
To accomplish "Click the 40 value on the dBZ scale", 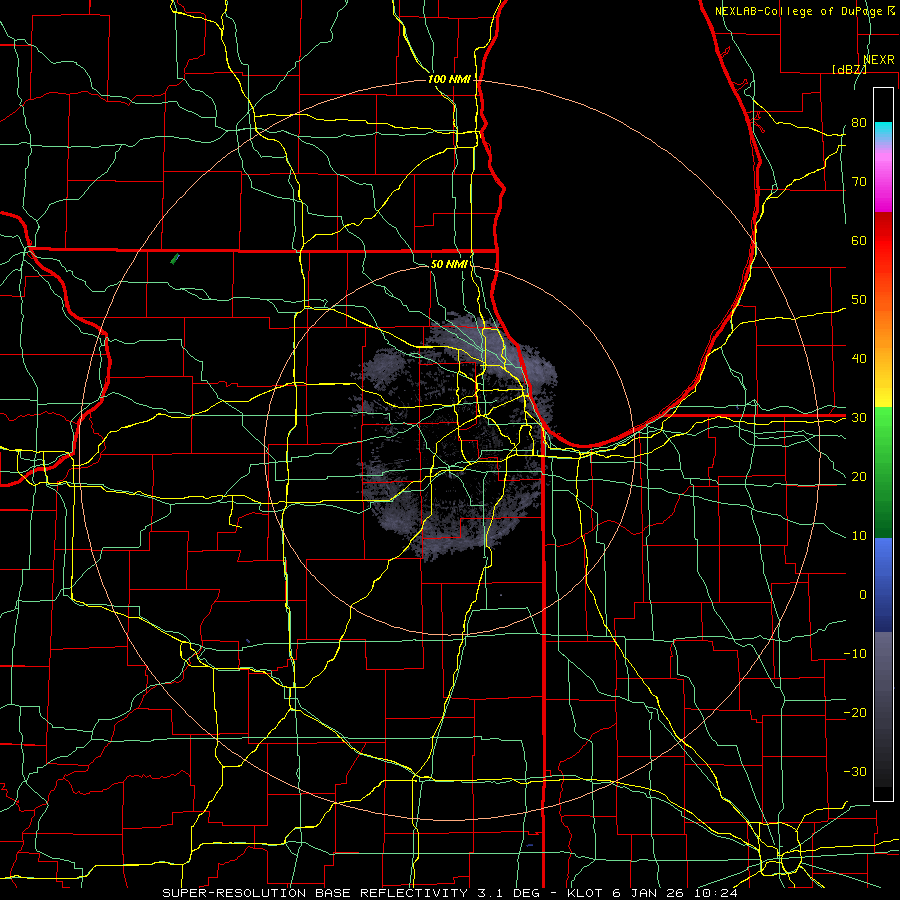I will 859,358.
